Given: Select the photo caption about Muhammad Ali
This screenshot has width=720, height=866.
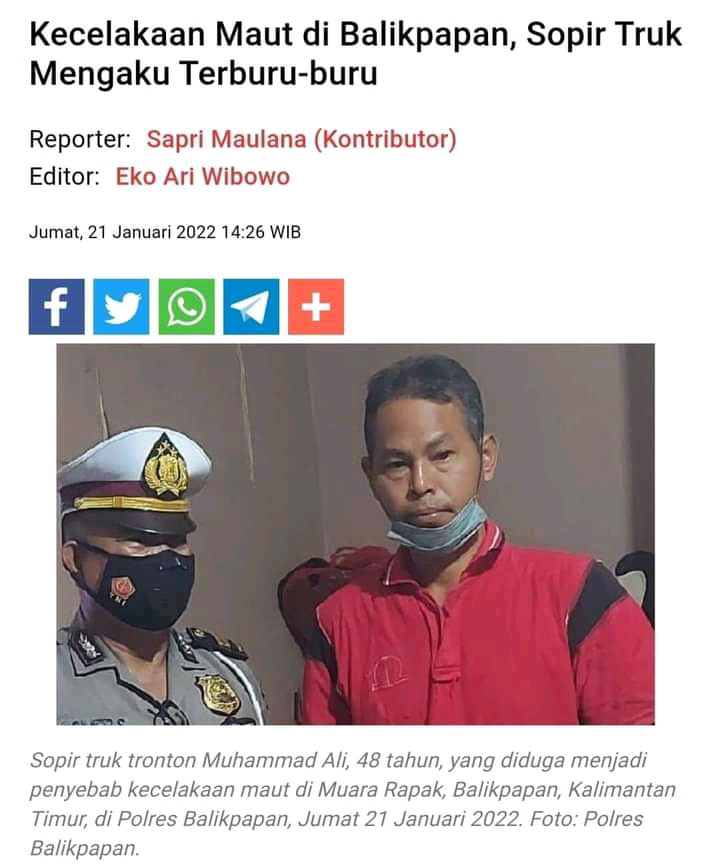Looking at the screenshot, I should [x=353, y=804].
